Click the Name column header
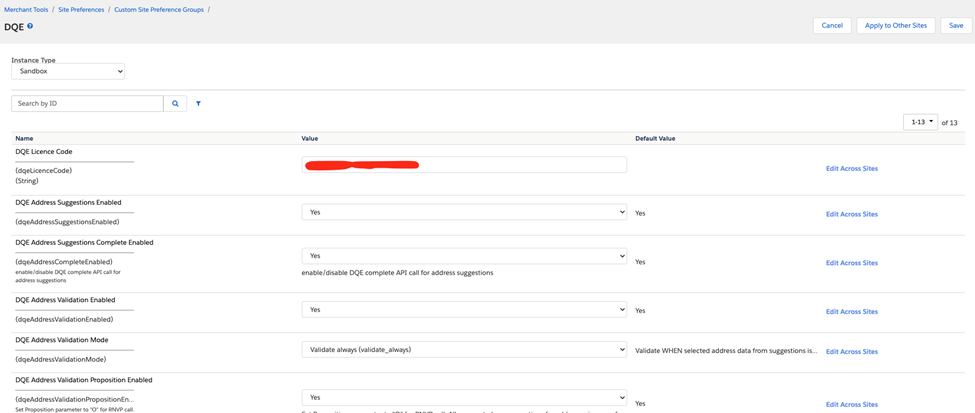This screenshot has height=413, width=975. (x=24, y=138)
